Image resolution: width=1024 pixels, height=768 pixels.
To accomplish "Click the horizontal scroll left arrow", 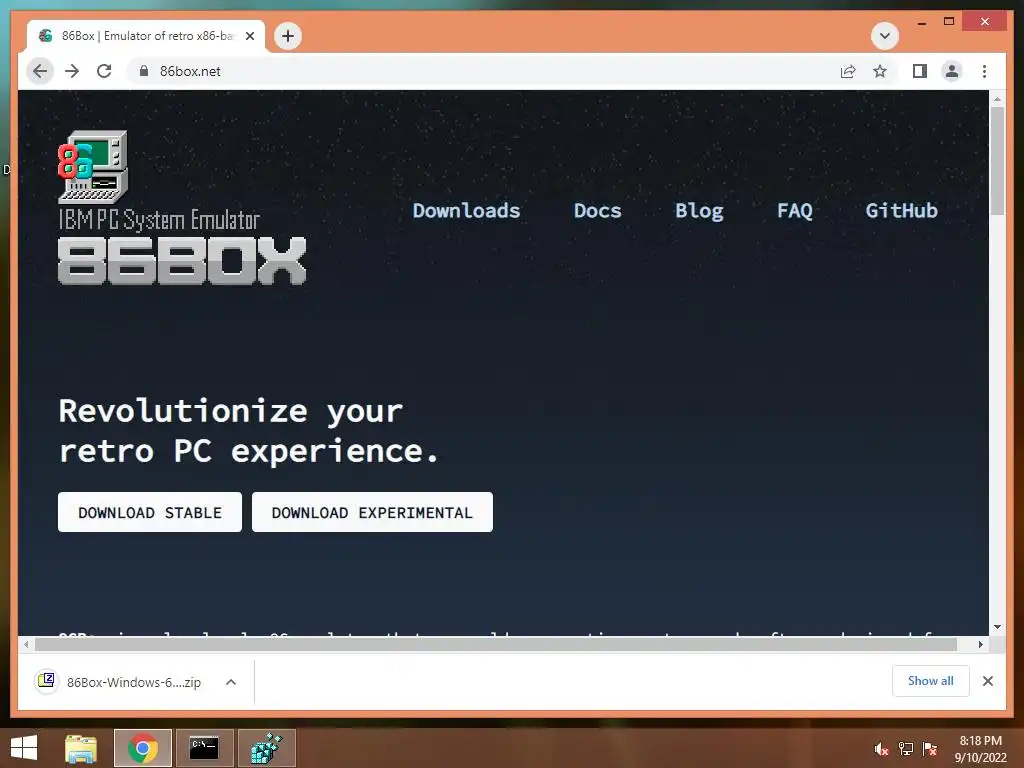I will pyautogui.click(x=25, y=645).
